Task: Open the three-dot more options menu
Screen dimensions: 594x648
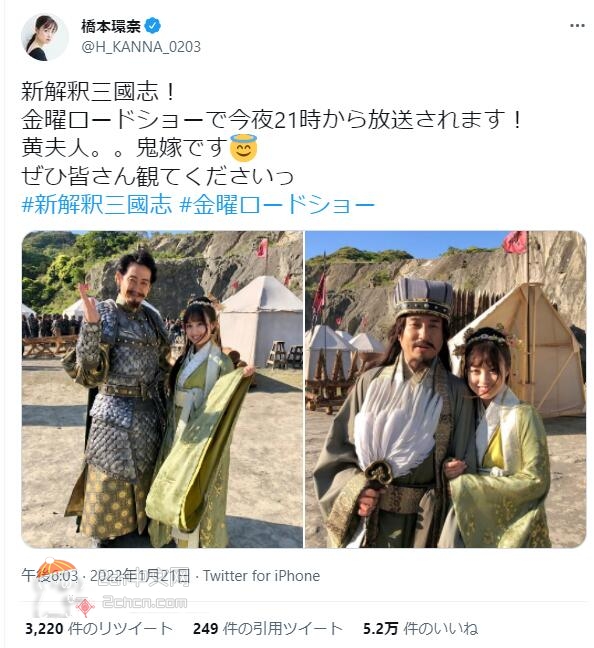Action: 577,26
